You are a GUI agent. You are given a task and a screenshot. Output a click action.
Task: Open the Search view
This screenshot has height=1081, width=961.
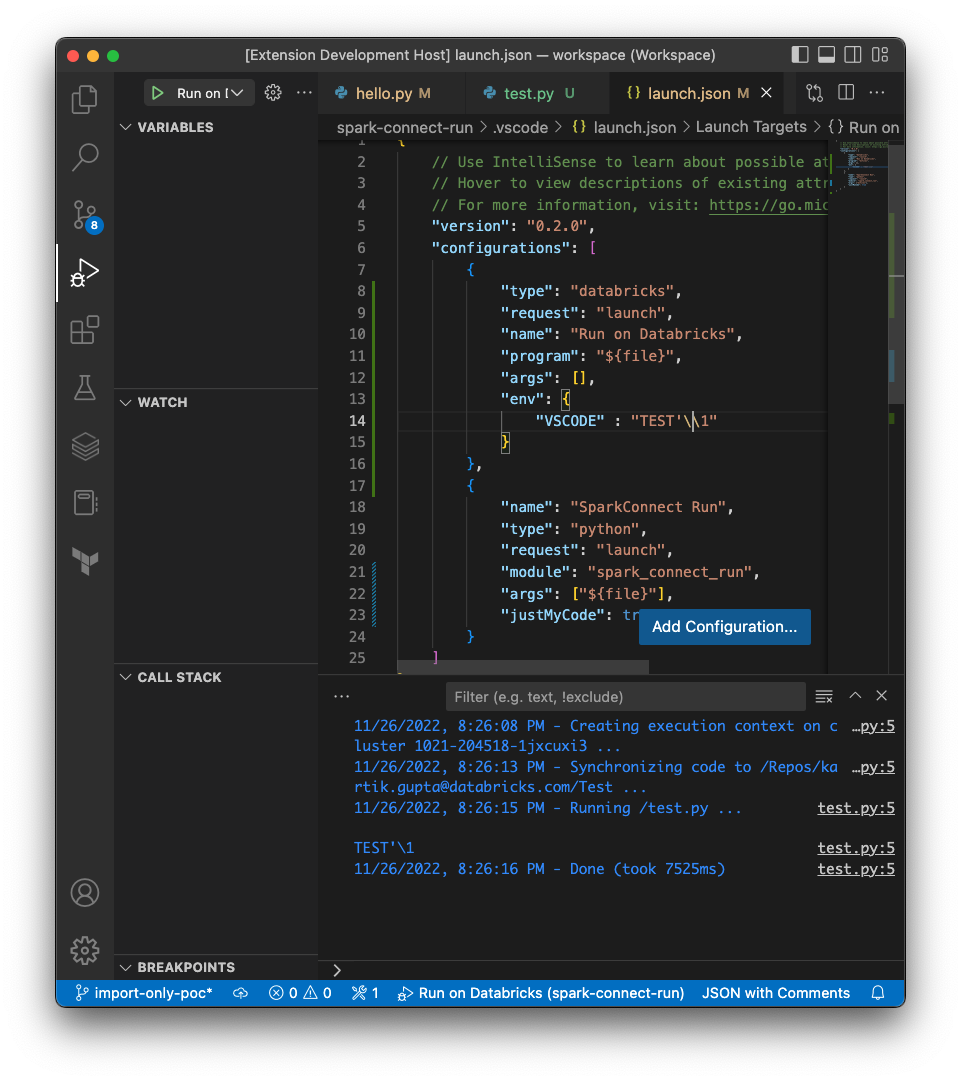[x=85, y=157]
